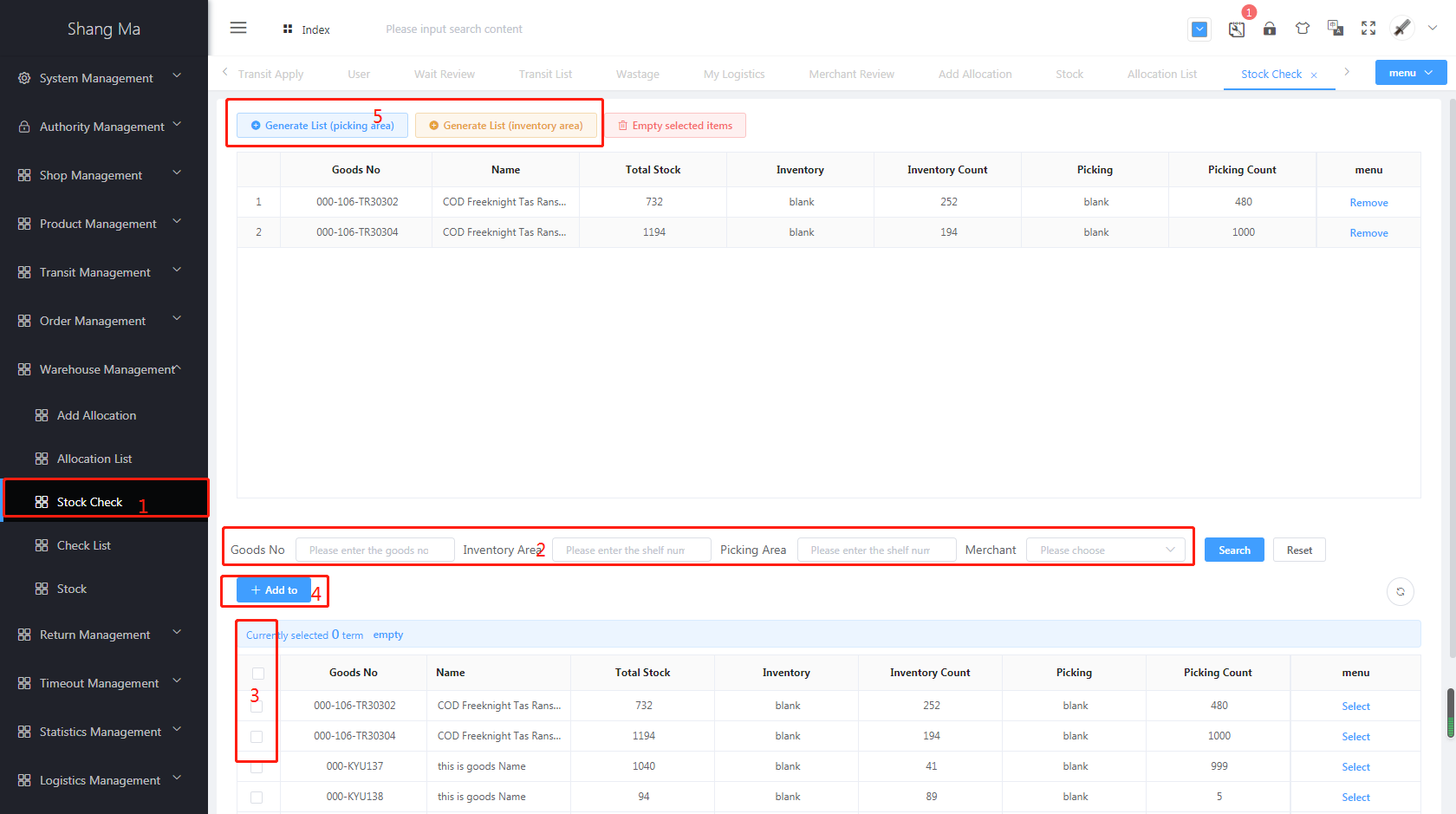Click Generate List (inventory area) button
Screen dimensions: 1456x814
[506, 125]
